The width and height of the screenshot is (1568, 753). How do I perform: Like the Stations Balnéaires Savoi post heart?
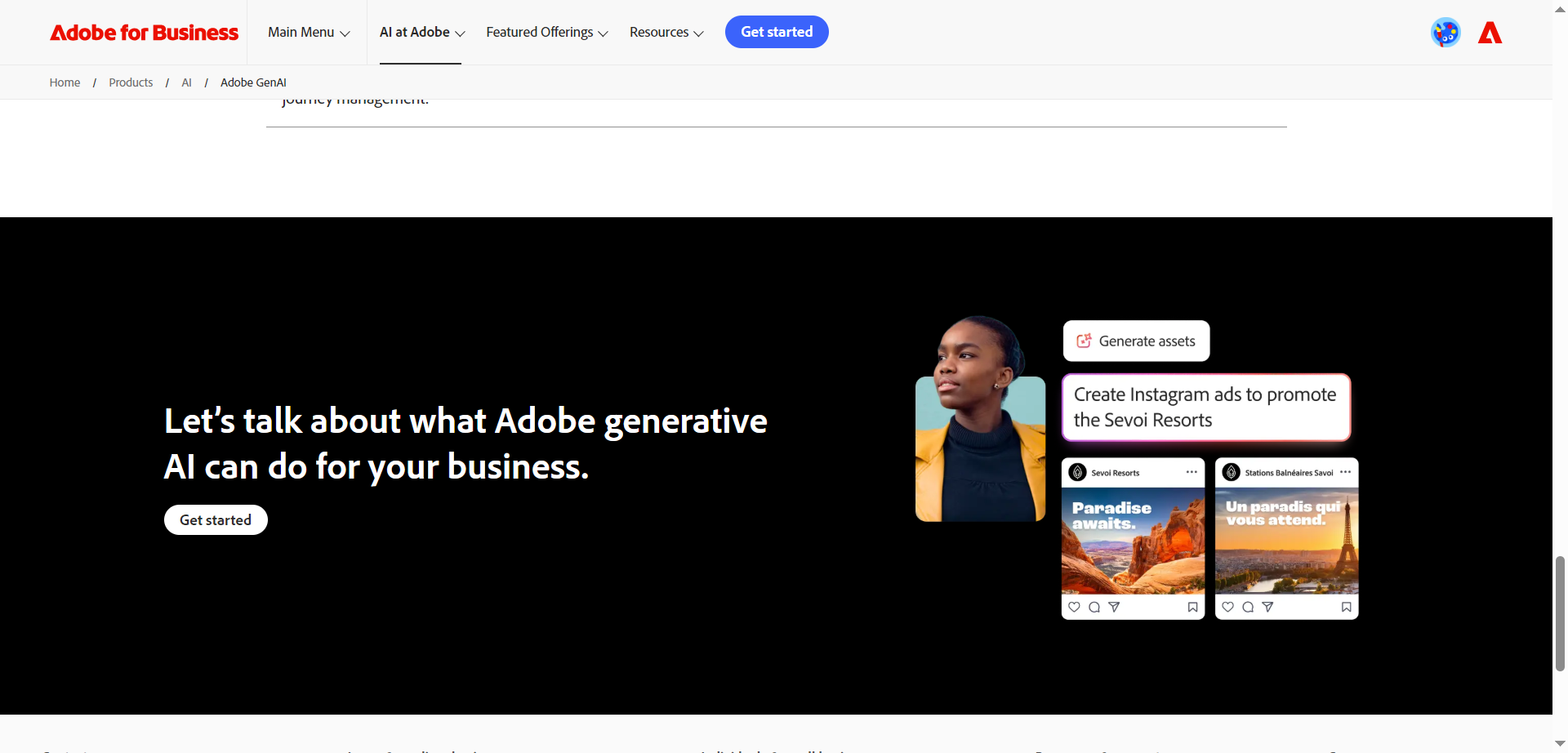pos(1228,607)
